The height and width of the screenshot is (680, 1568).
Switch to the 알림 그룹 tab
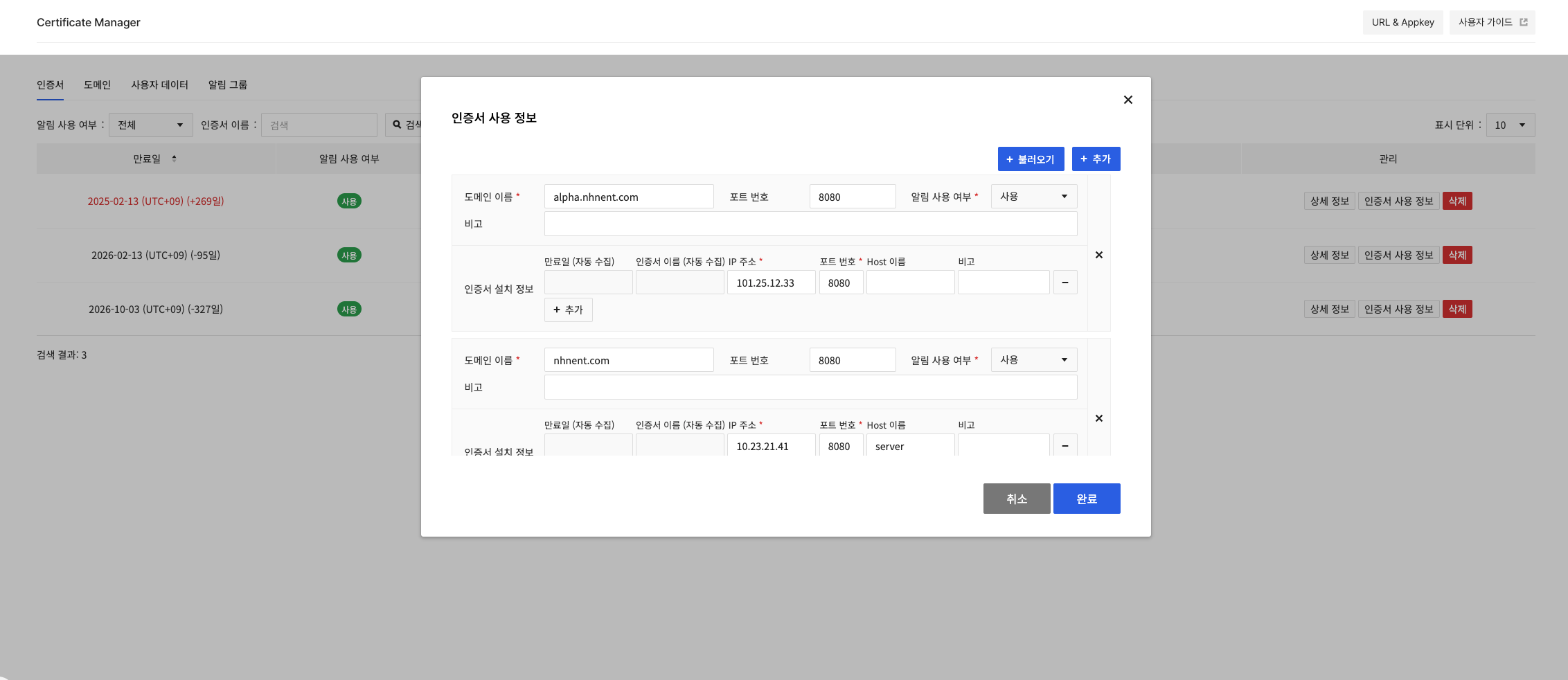[x=227, y=84]
